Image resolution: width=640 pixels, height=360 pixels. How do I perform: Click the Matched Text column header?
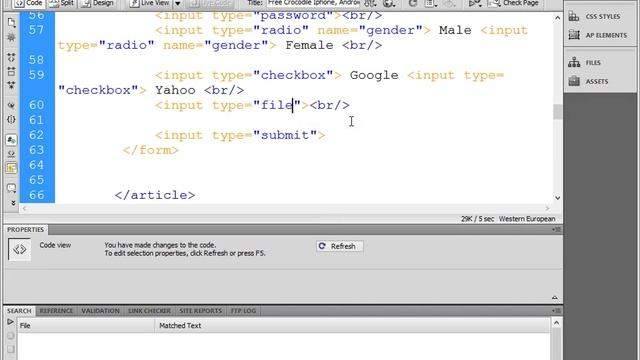pos(352,325)
